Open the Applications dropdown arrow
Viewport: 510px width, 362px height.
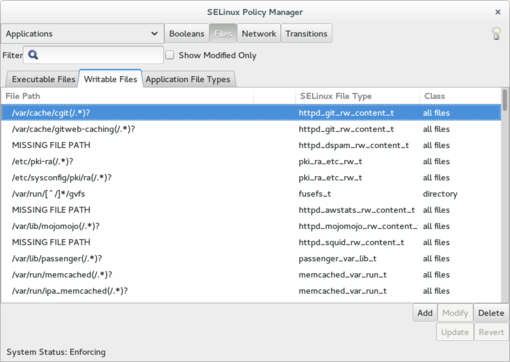[x=154, y=34]
